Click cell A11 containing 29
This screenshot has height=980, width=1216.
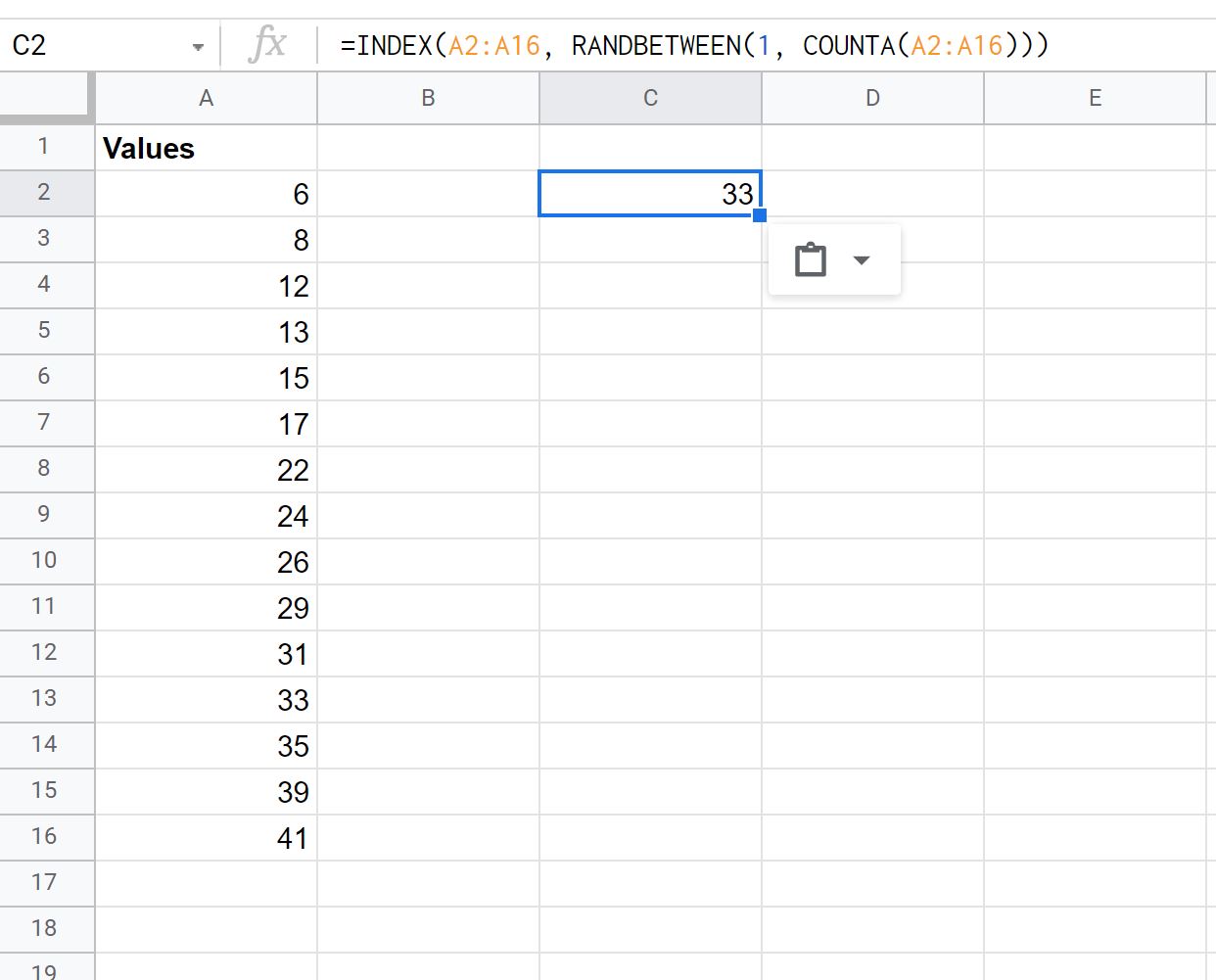pos(206,608)
